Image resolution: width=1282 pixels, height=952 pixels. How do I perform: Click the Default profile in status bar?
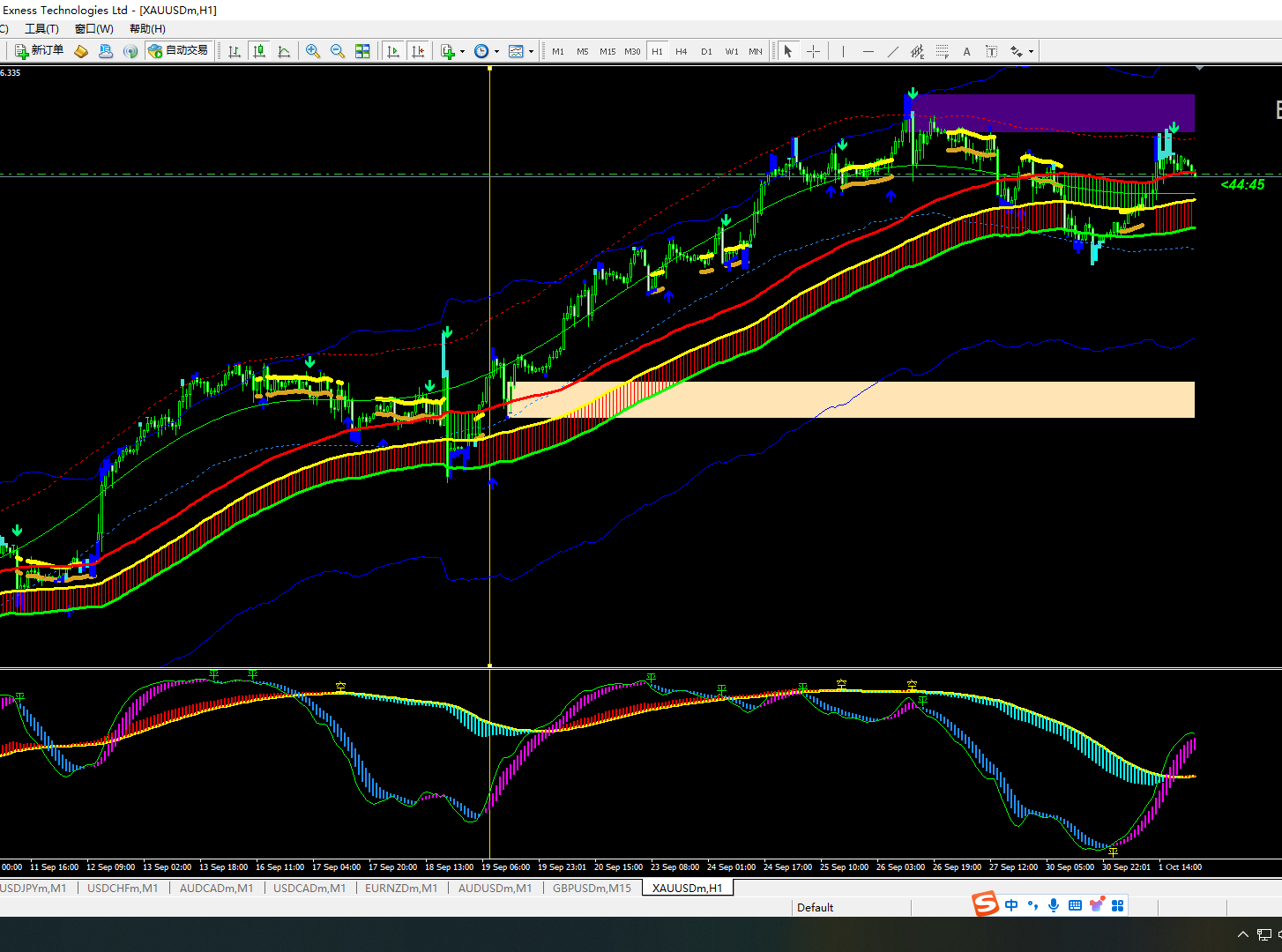(815, 907)
